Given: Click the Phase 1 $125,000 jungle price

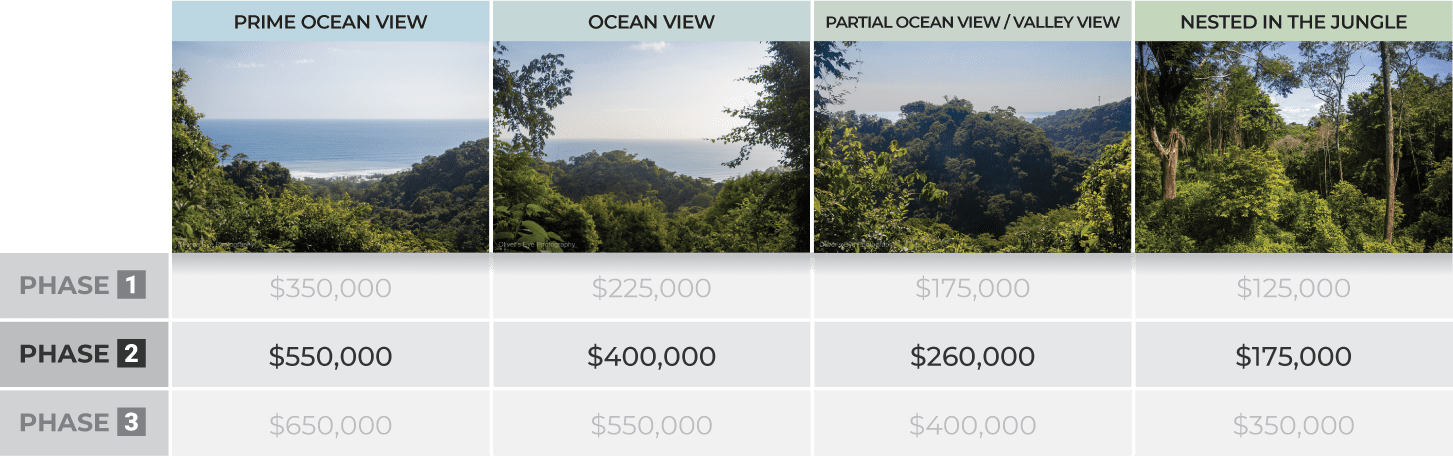Looking at the screenshot, I should (x=1293, y=289).
